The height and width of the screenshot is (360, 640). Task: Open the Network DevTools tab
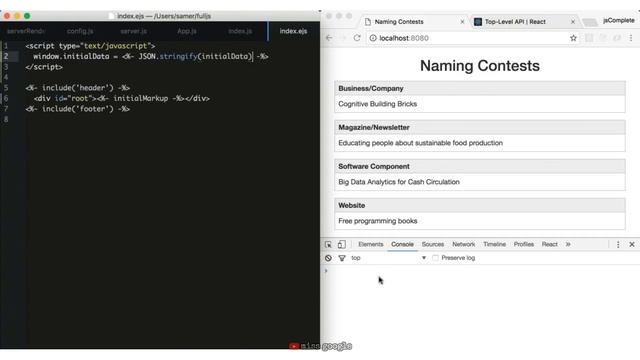tap(463, 244)
